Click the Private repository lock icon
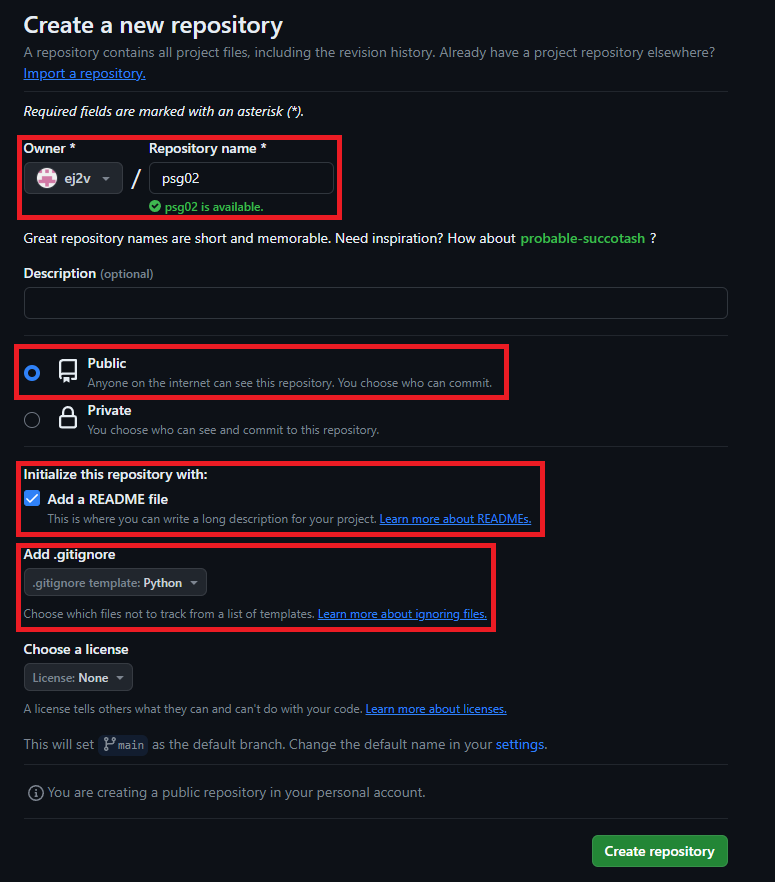Screen dimensions: 775x882 [x=68, y=419]
